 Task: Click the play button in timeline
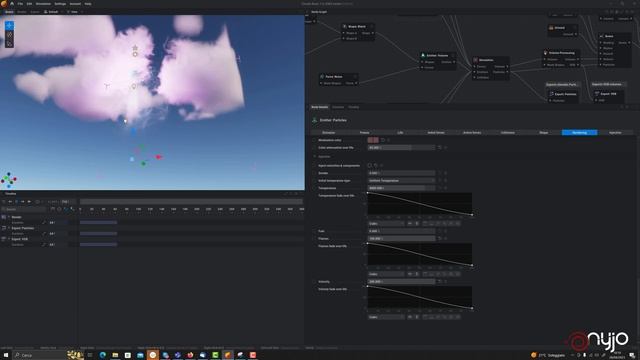(17, 202)
